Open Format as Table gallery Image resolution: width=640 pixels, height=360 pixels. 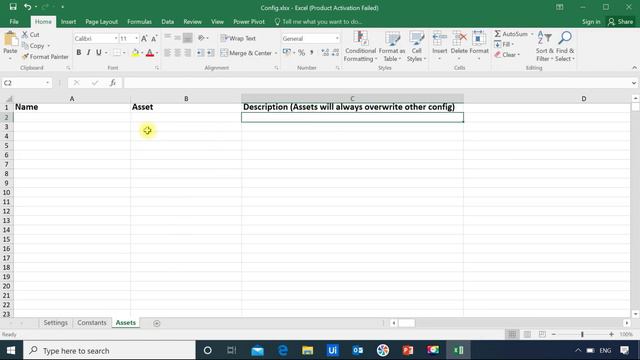[x=392, y=46]
